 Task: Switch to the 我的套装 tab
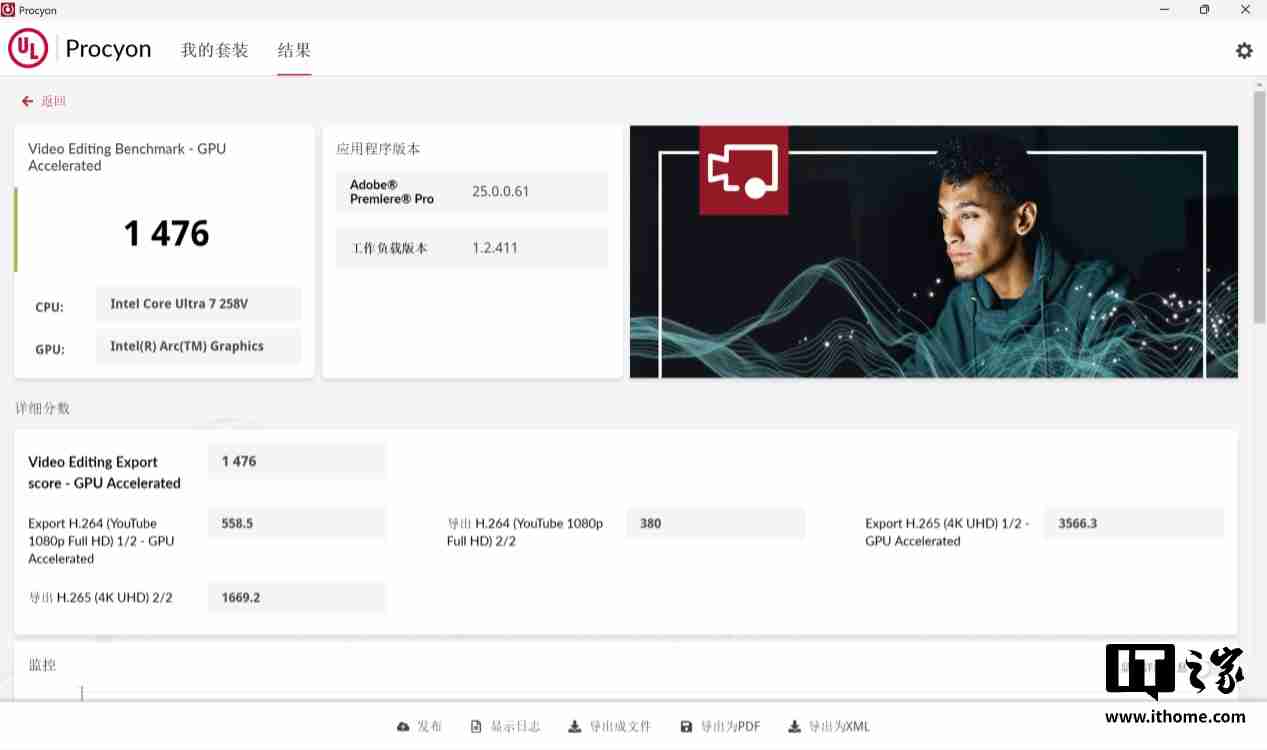(215, 49)
